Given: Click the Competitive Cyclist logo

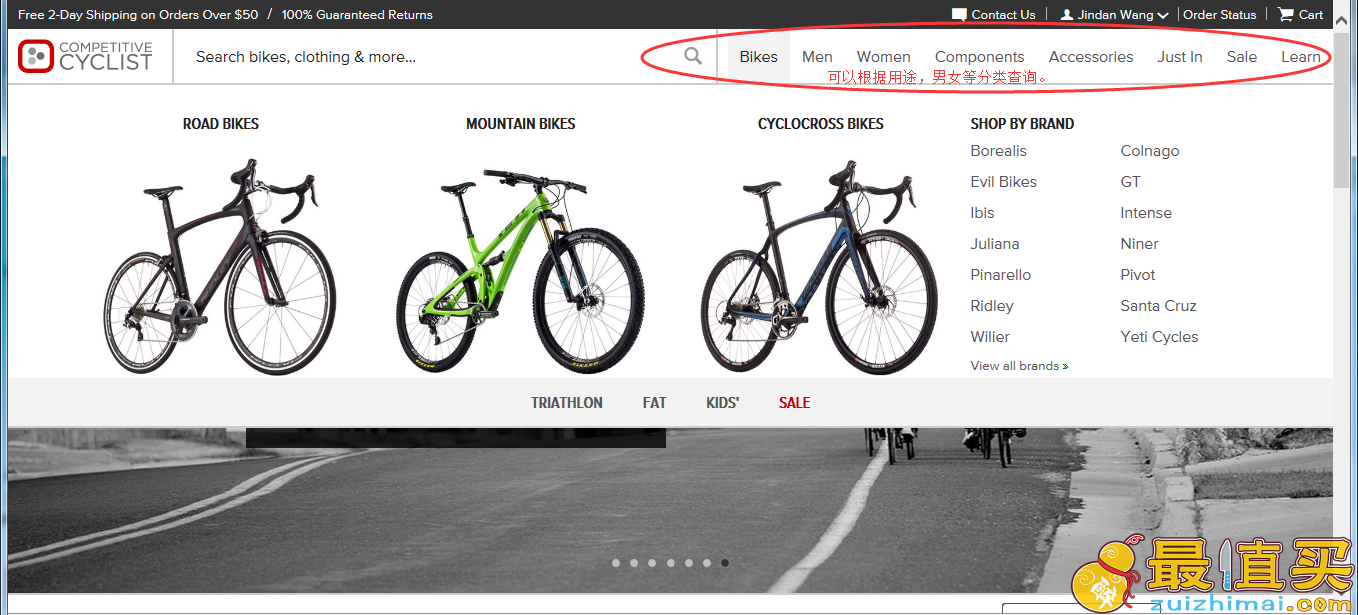Looking at the screenshot, I should click(85, 56).
